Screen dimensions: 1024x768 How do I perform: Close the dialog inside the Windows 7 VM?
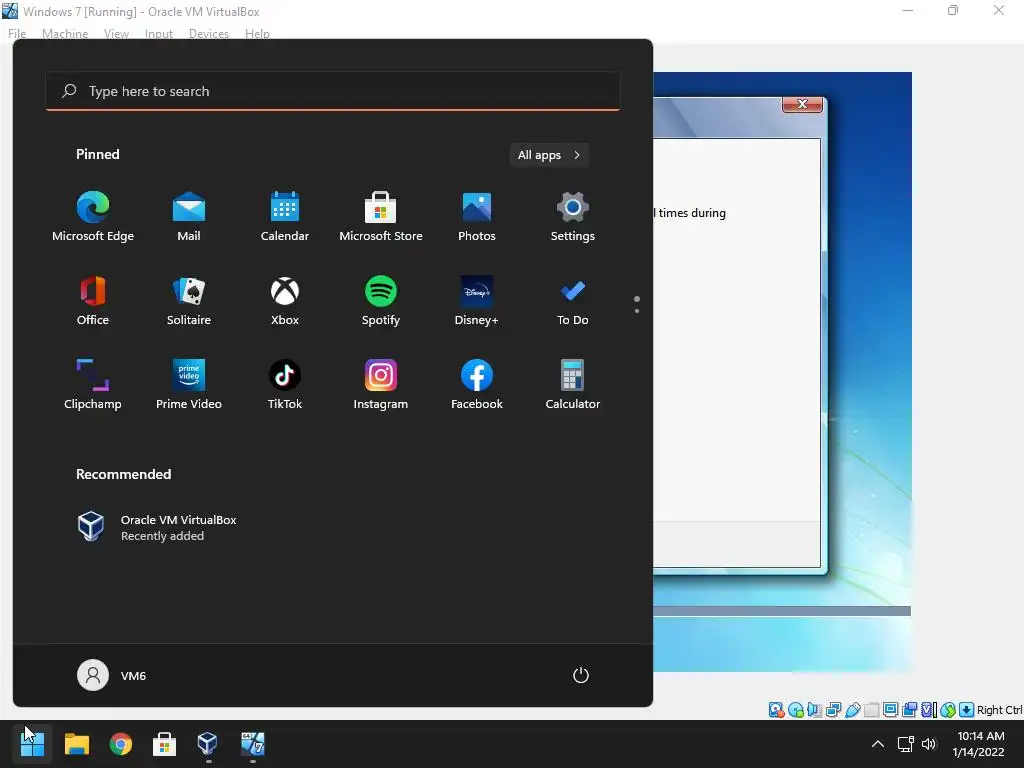point(802,104)
